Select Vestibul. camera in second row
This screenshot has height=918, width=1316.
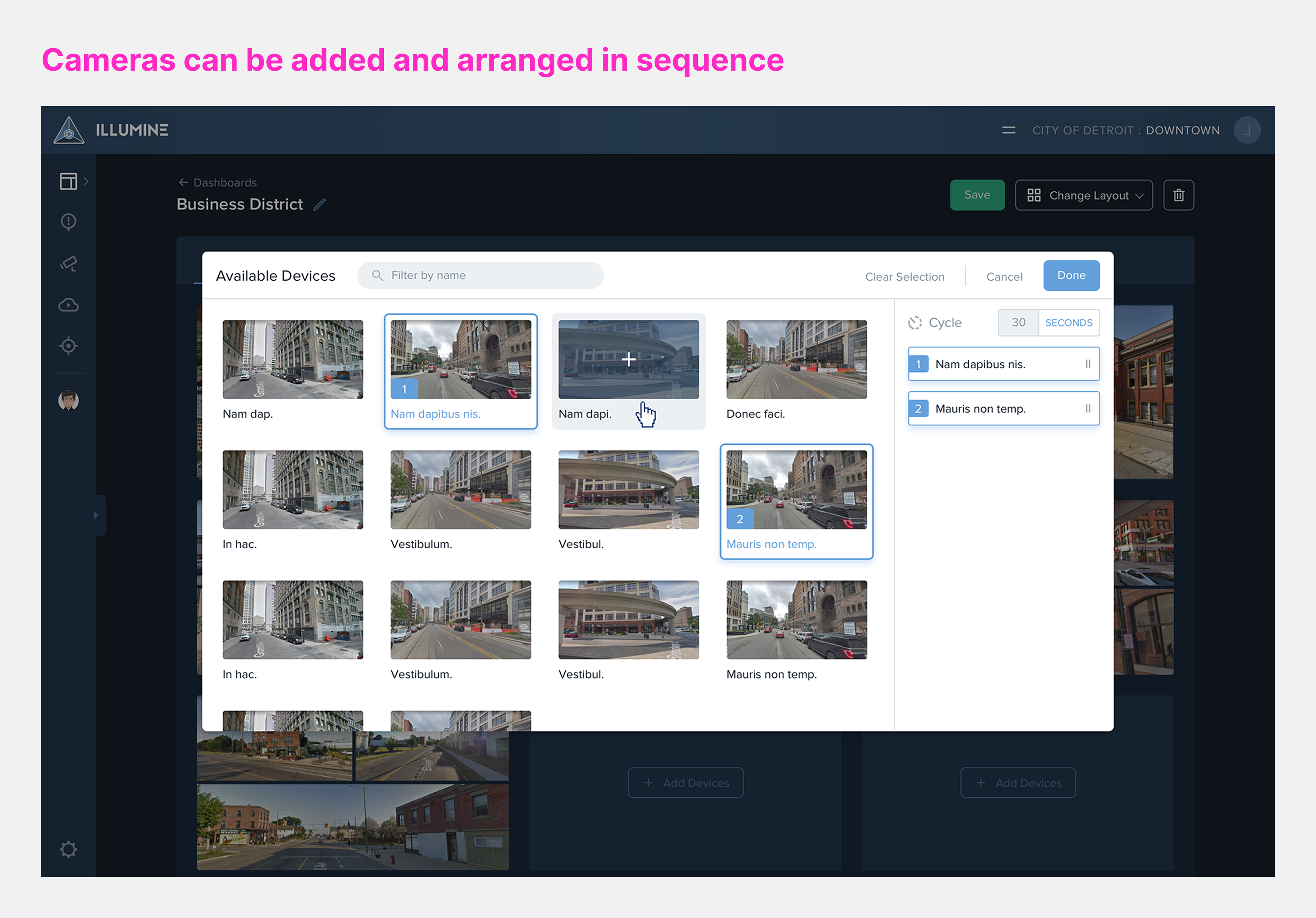[628, 489]
